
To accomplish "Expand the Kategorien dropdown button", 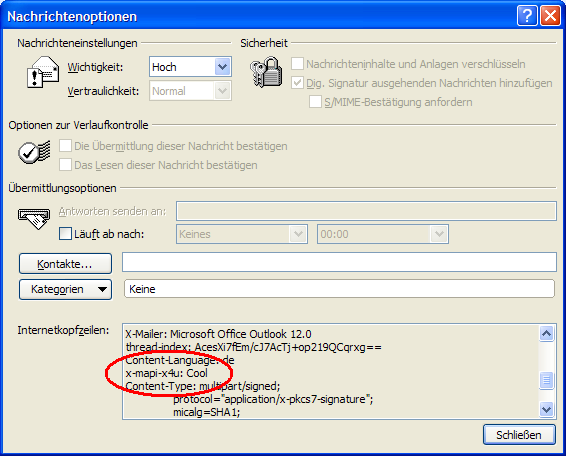I will [65, 289].
